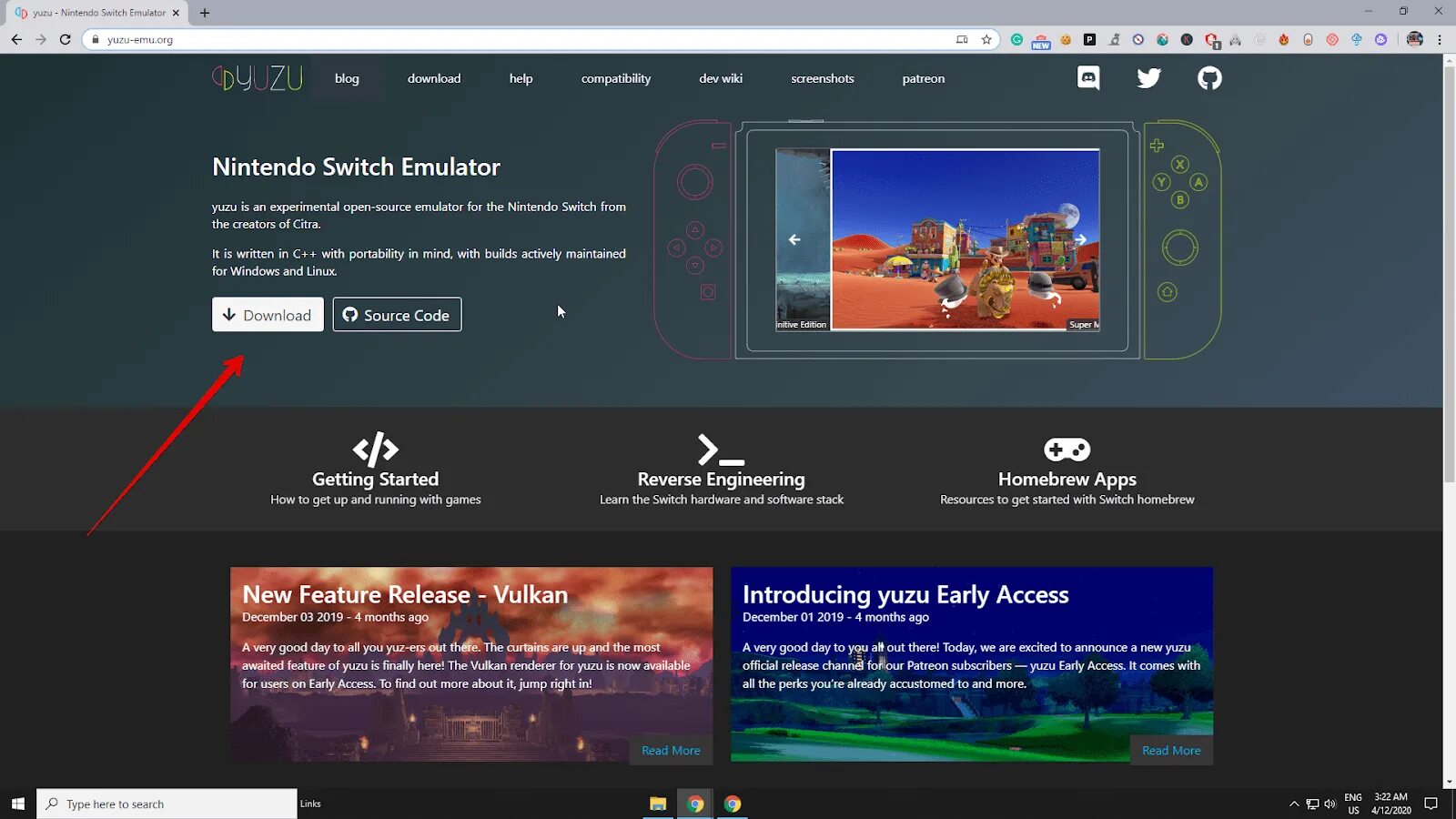
Task: Click the "December 01 2019 - 4 months ago" date
Action: pos(835,617)
